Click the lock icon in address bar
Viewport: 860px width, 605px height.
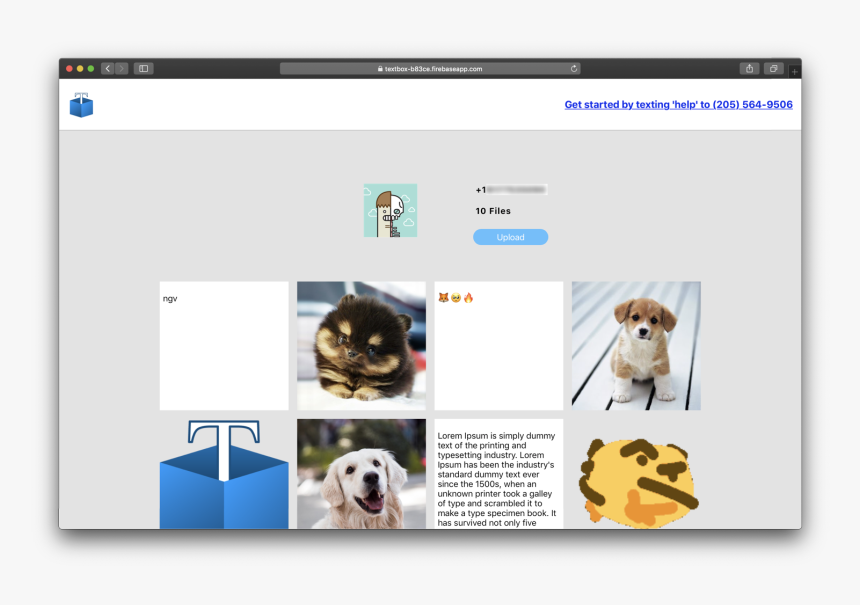380,69
